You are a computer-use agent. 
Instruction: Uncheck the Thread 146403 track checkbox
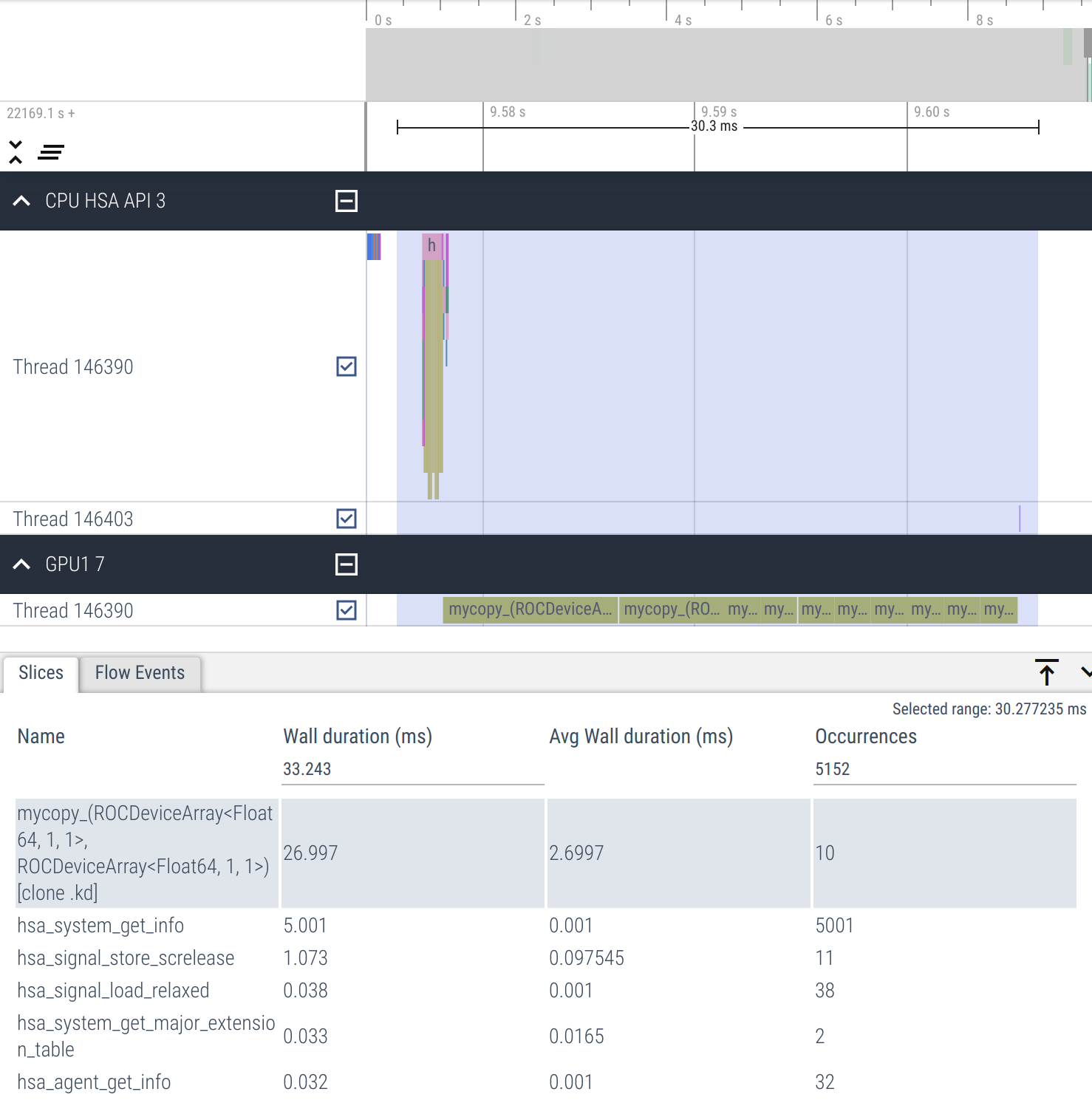click(x=346, y=519)
